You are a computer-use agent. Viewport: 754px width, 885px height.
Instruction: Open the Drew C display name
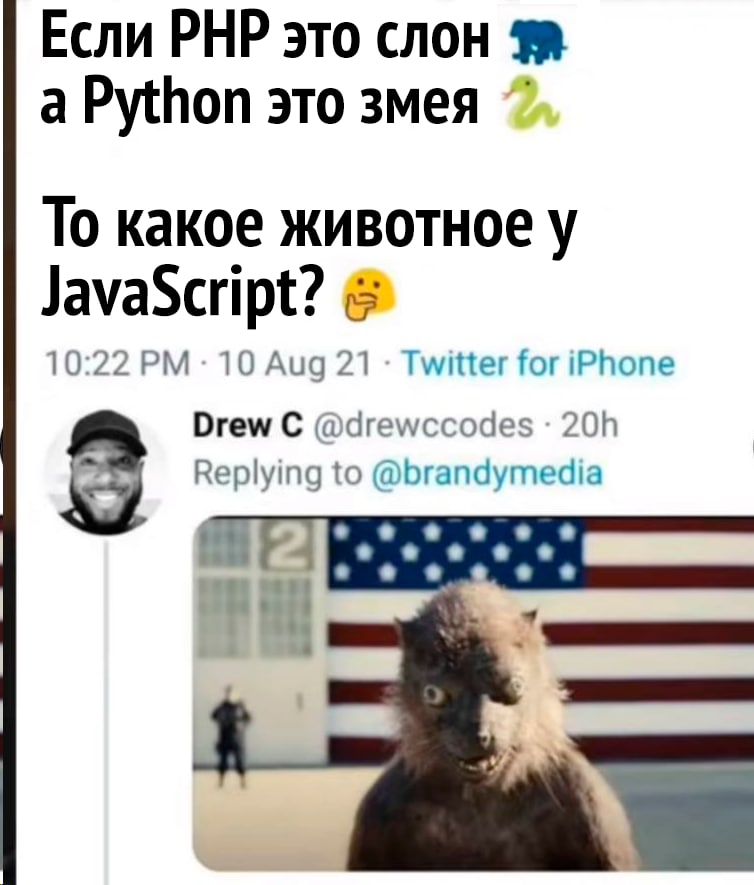click(x=248, y=426)
